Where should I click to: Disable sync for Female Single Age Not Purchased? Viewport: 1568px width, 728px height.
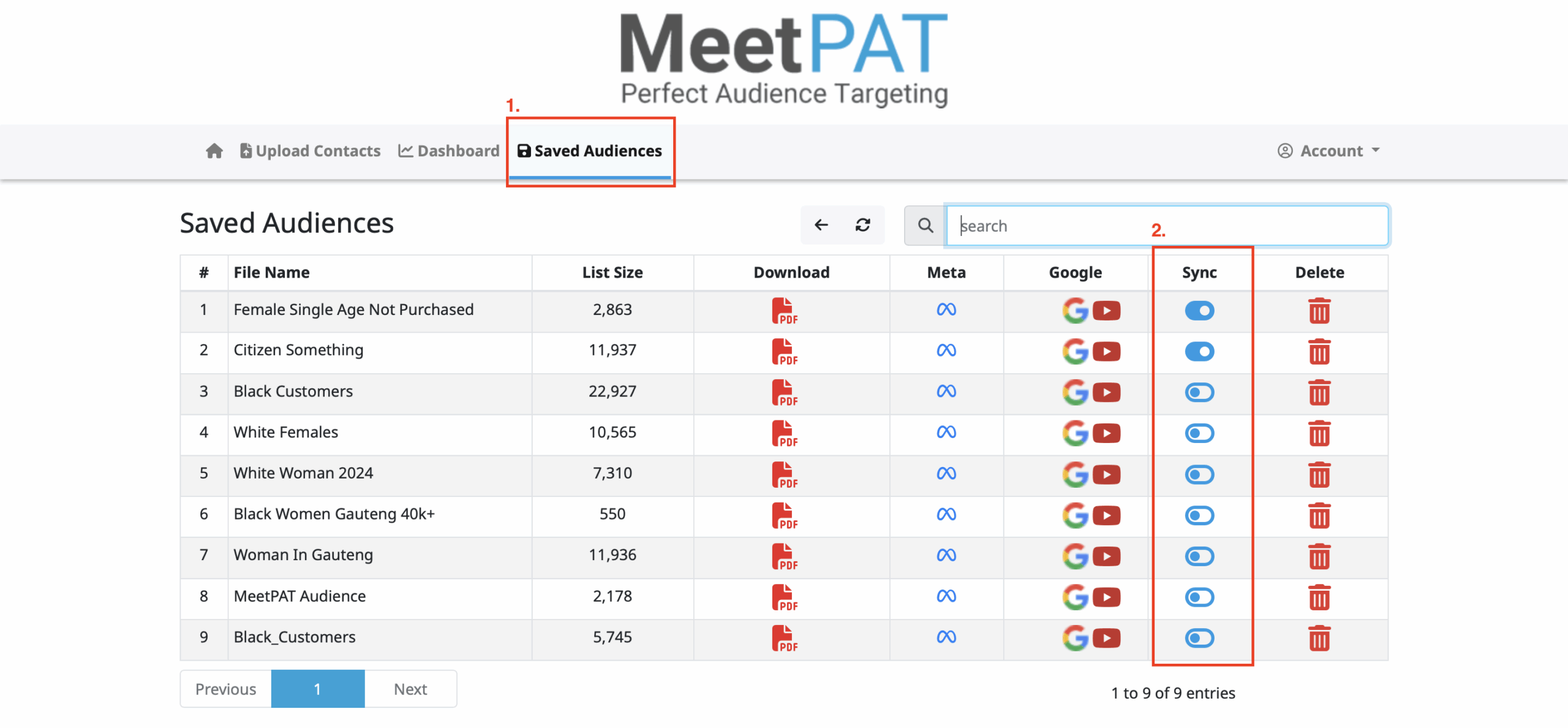coord(1199,311)
